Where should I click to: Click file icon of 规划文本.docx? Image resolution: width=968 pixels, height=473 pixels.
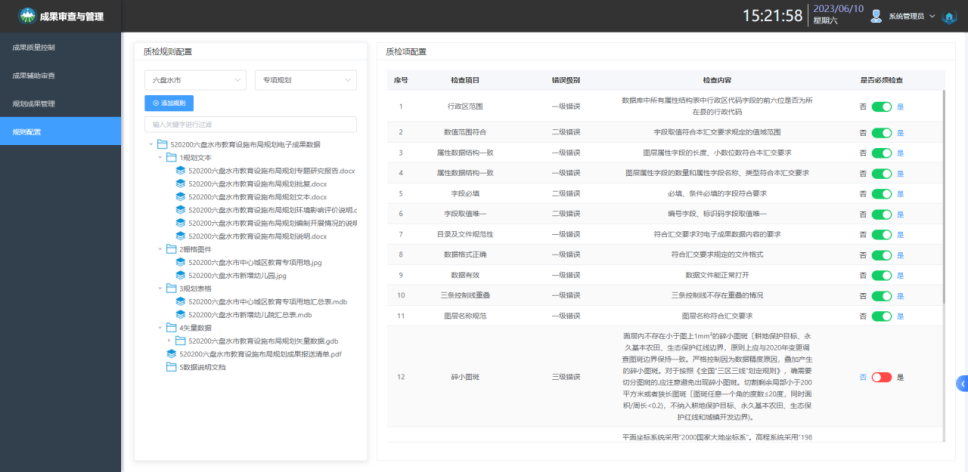pos(180,196)
